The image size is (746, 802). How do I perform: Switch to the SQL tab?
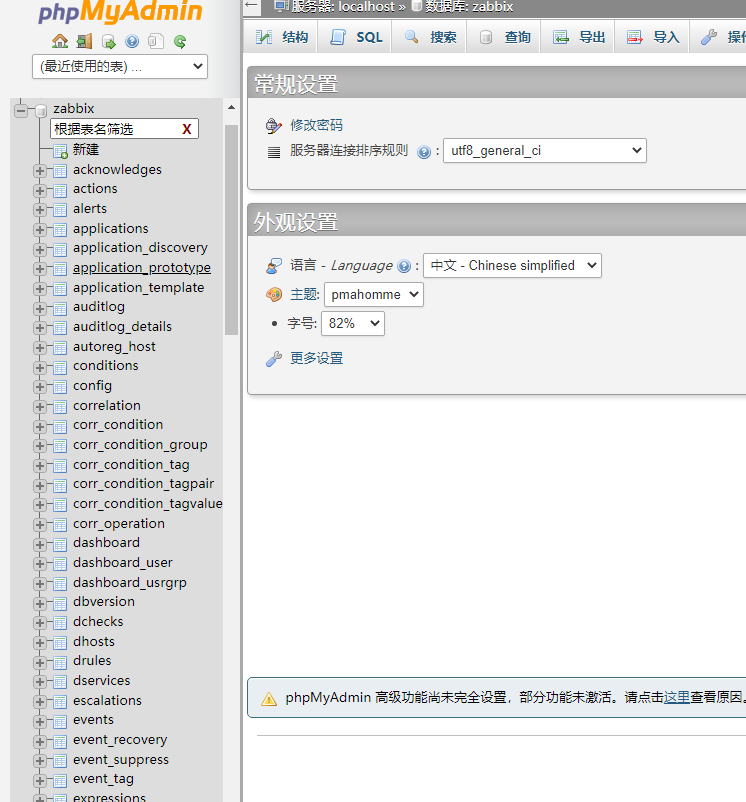[x=357, y=37]
